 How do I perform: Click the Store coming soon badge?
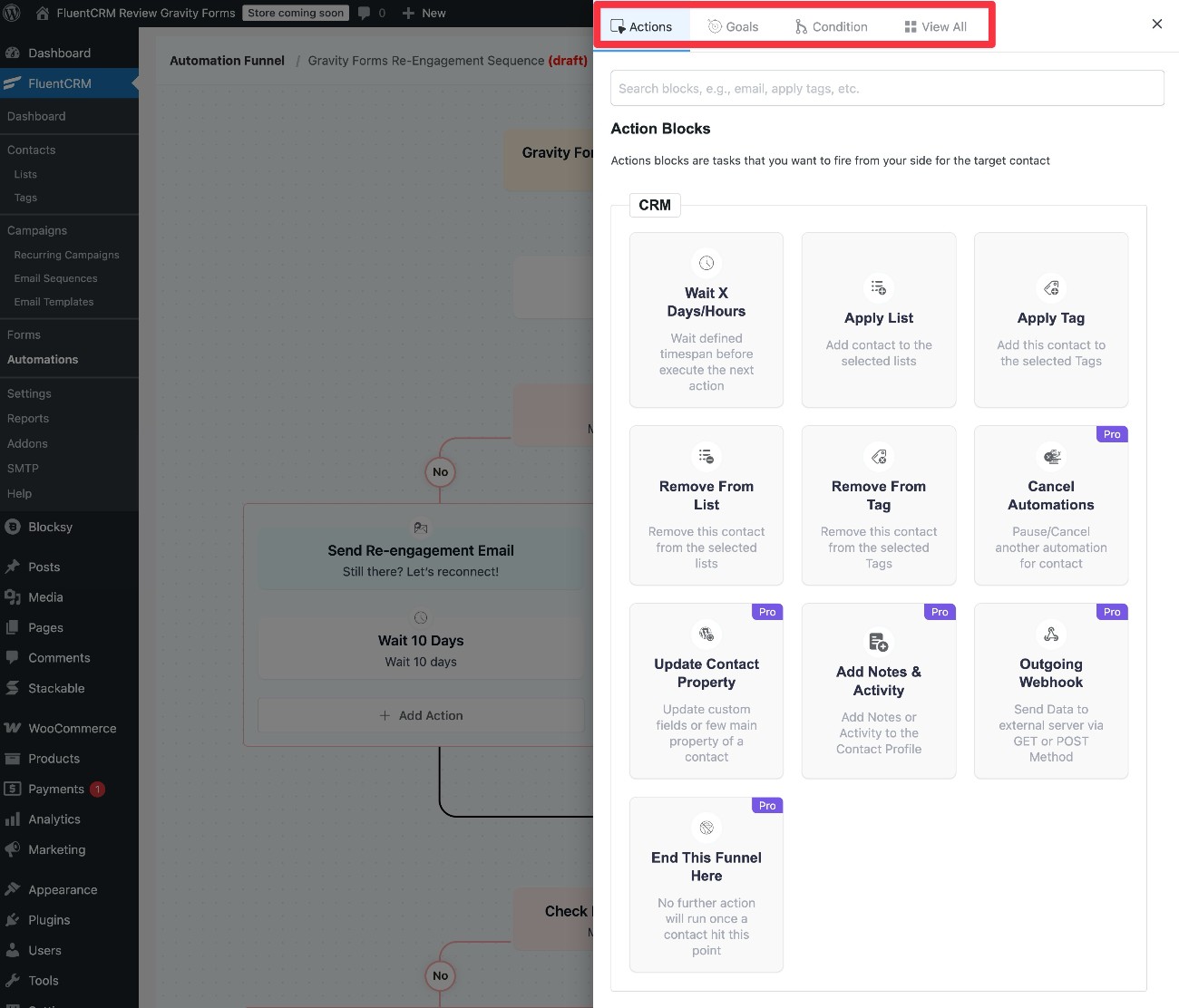(296, 13)
